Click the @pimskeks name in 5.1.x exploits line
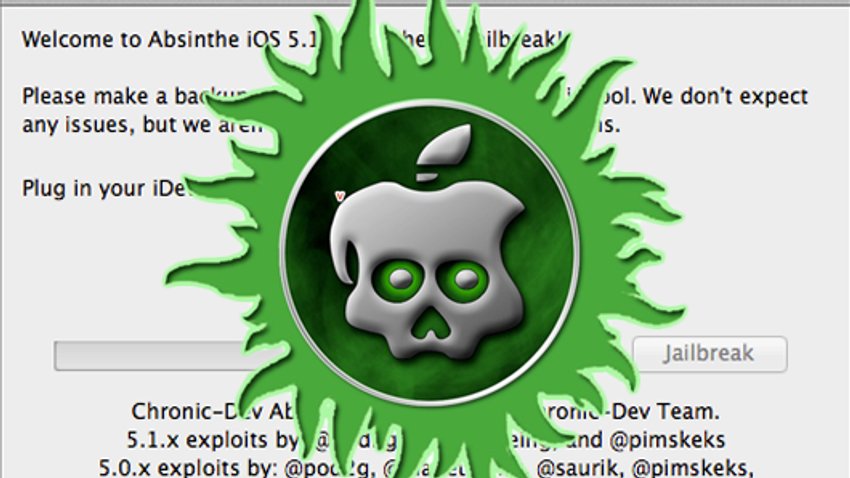850x478 pixels. (x=667, y=440)
